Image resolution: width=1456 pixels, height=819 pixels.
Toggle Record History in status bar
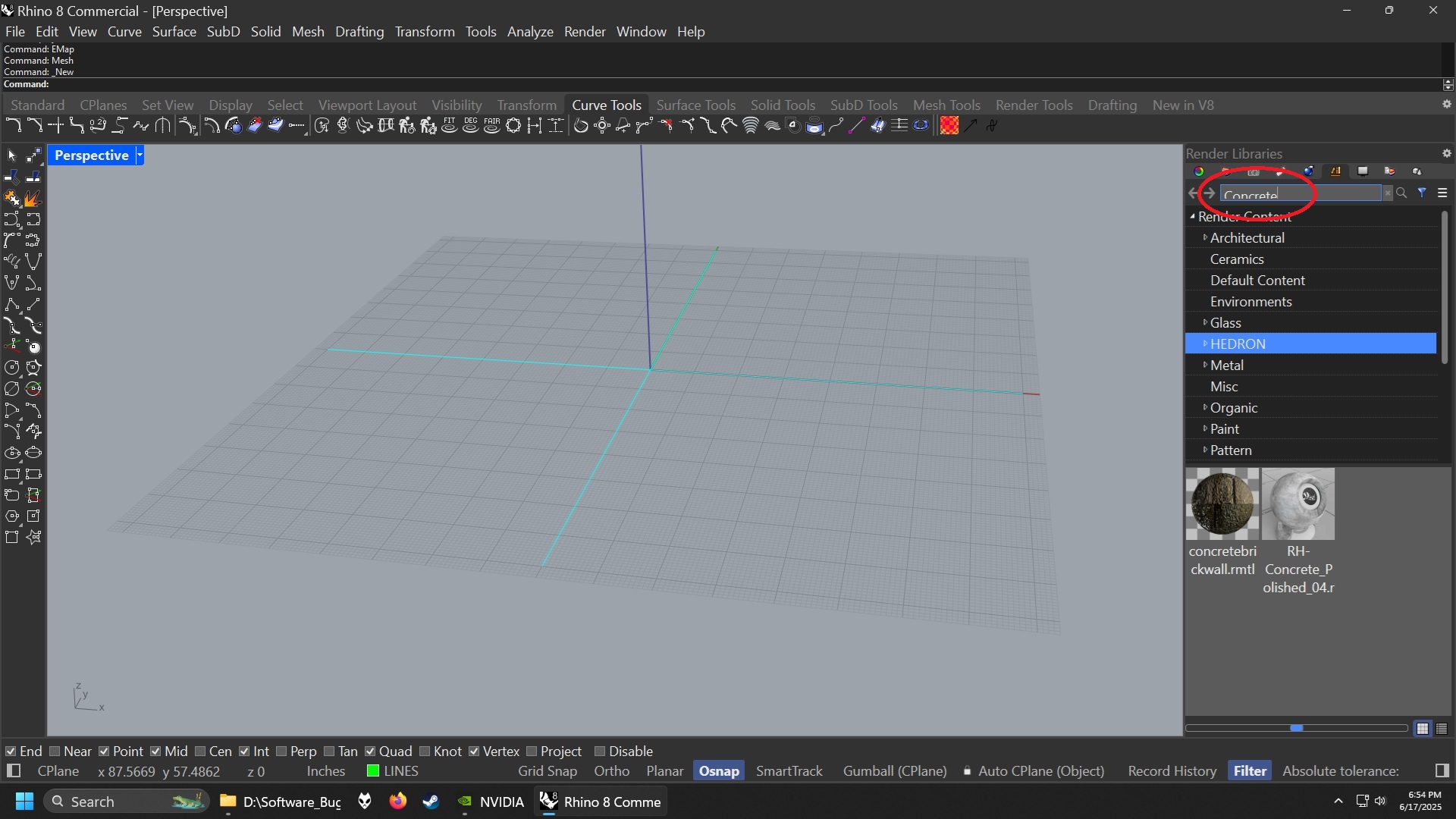click(x=1172, y=771)
